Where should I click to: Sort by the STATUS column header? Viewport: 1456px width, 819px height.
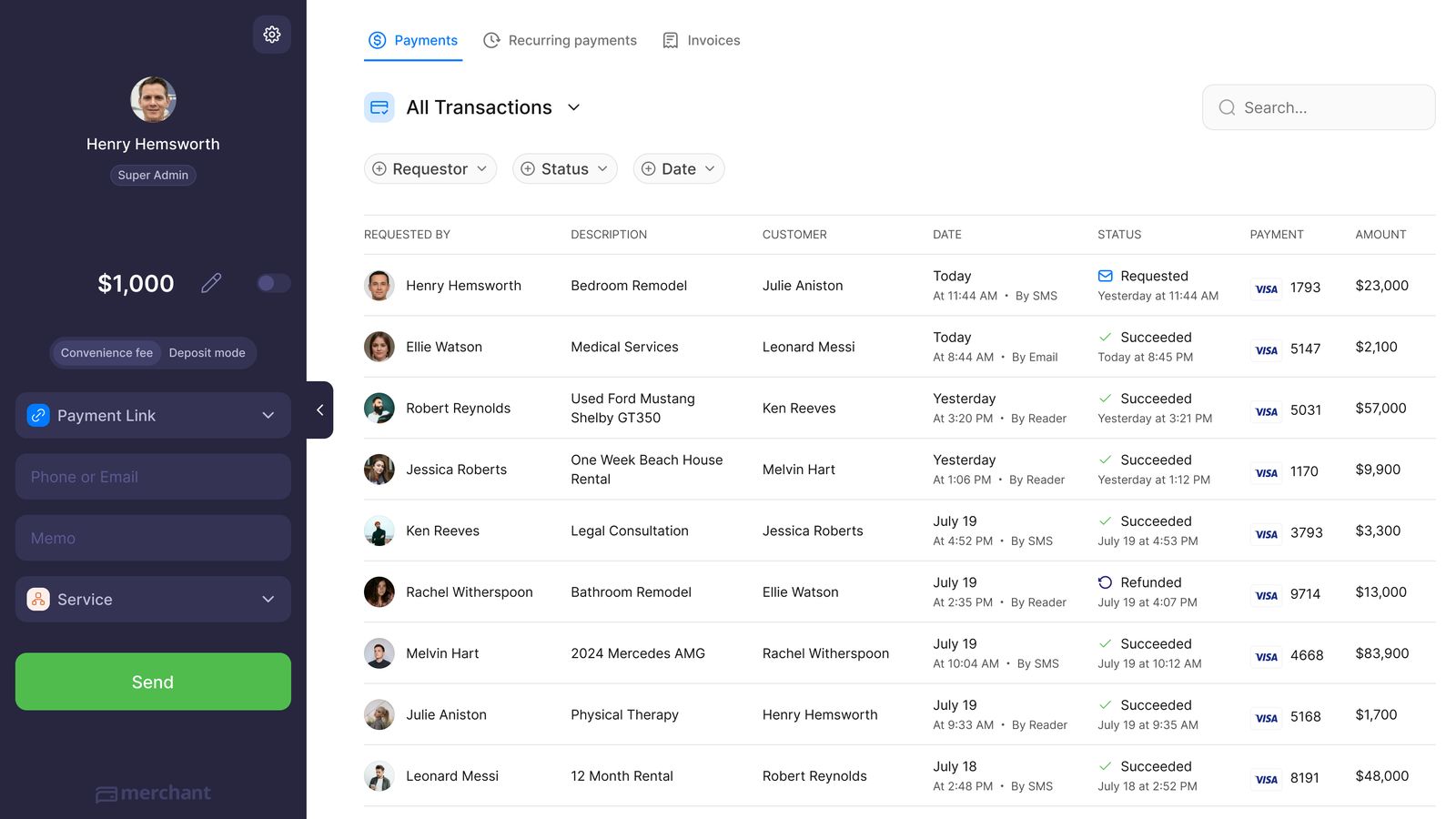point(1119,235)
